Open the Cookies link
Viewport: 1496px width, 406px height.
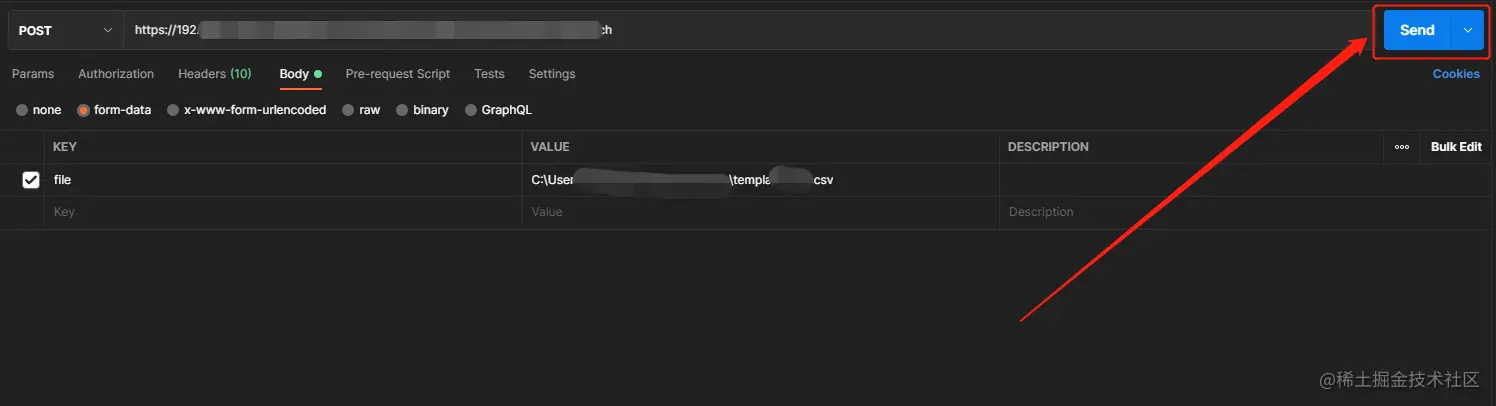pos(1455,74)
